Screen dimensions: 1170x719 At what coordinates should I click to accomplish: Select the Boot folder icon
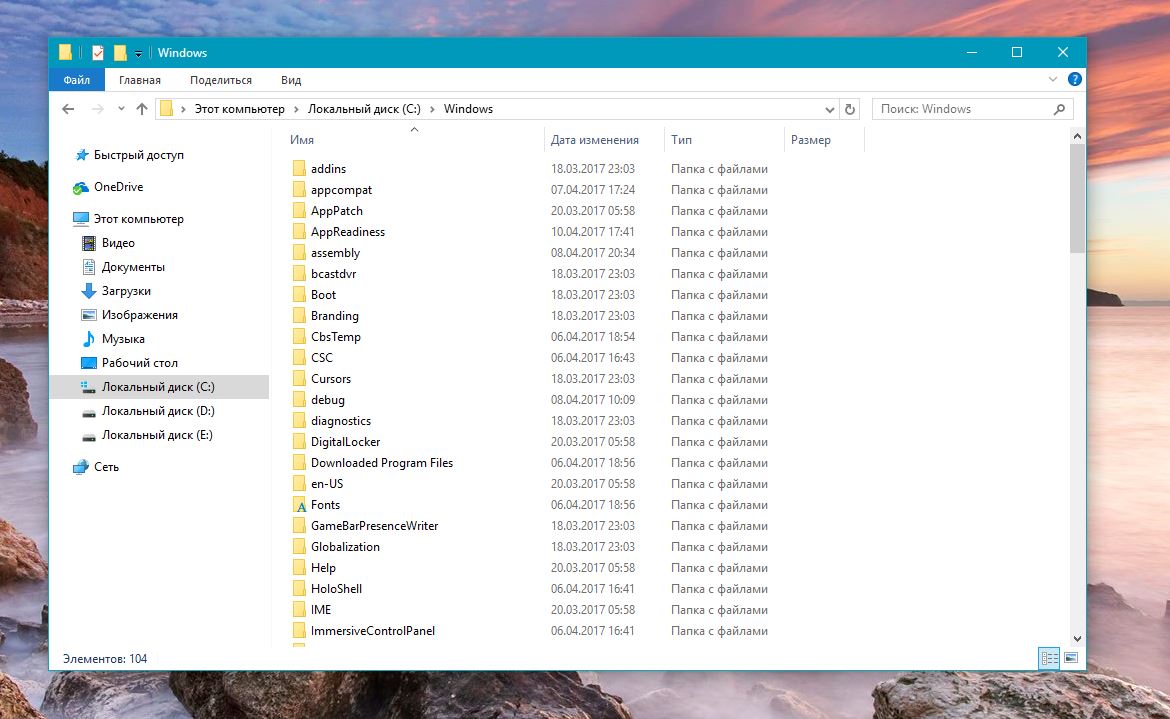(x=299, y=295)
